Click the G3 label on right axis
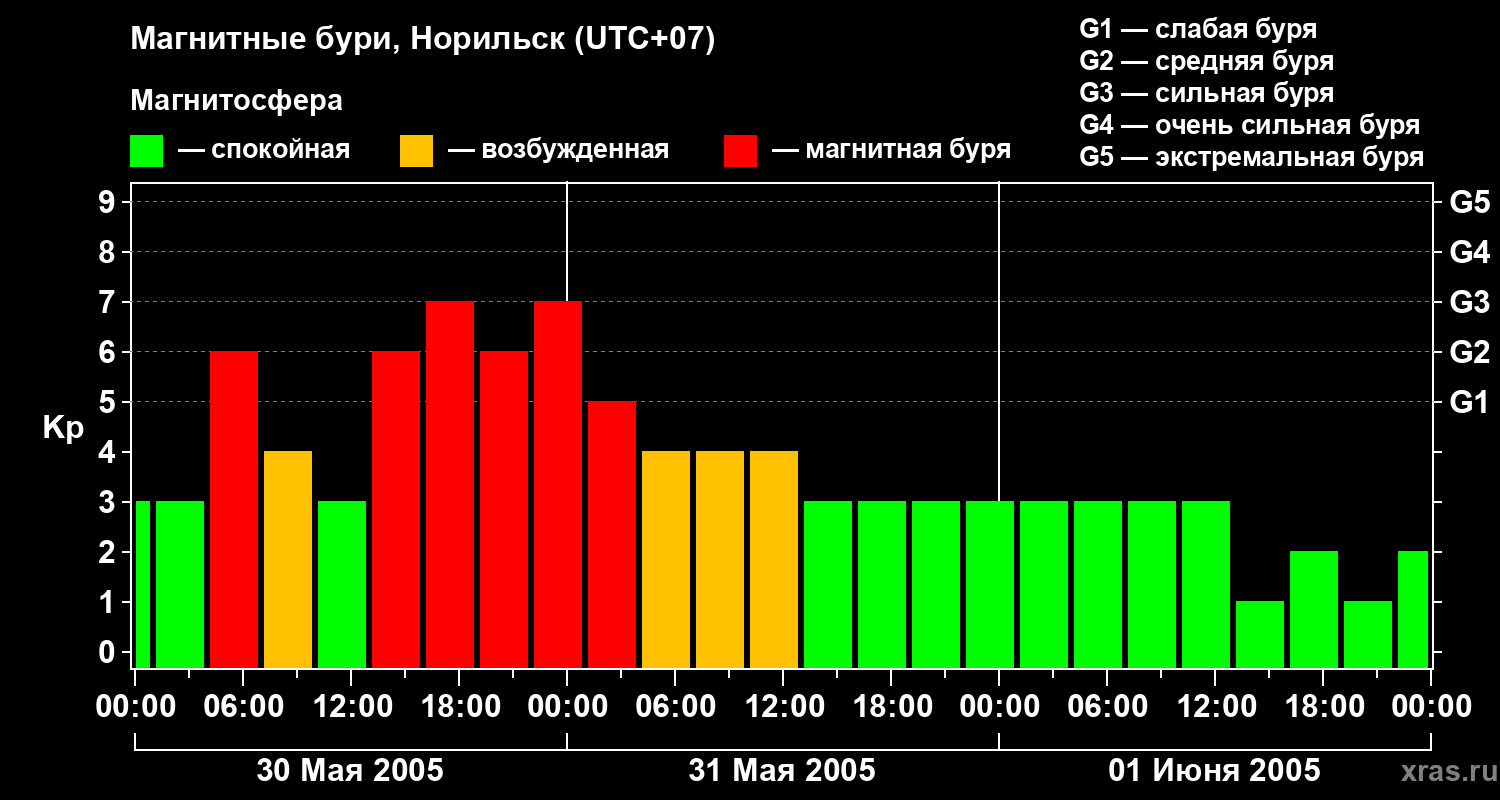The height and width of the screenshot is (800, 1500). pyautogui.click(x=1469, y=303)
